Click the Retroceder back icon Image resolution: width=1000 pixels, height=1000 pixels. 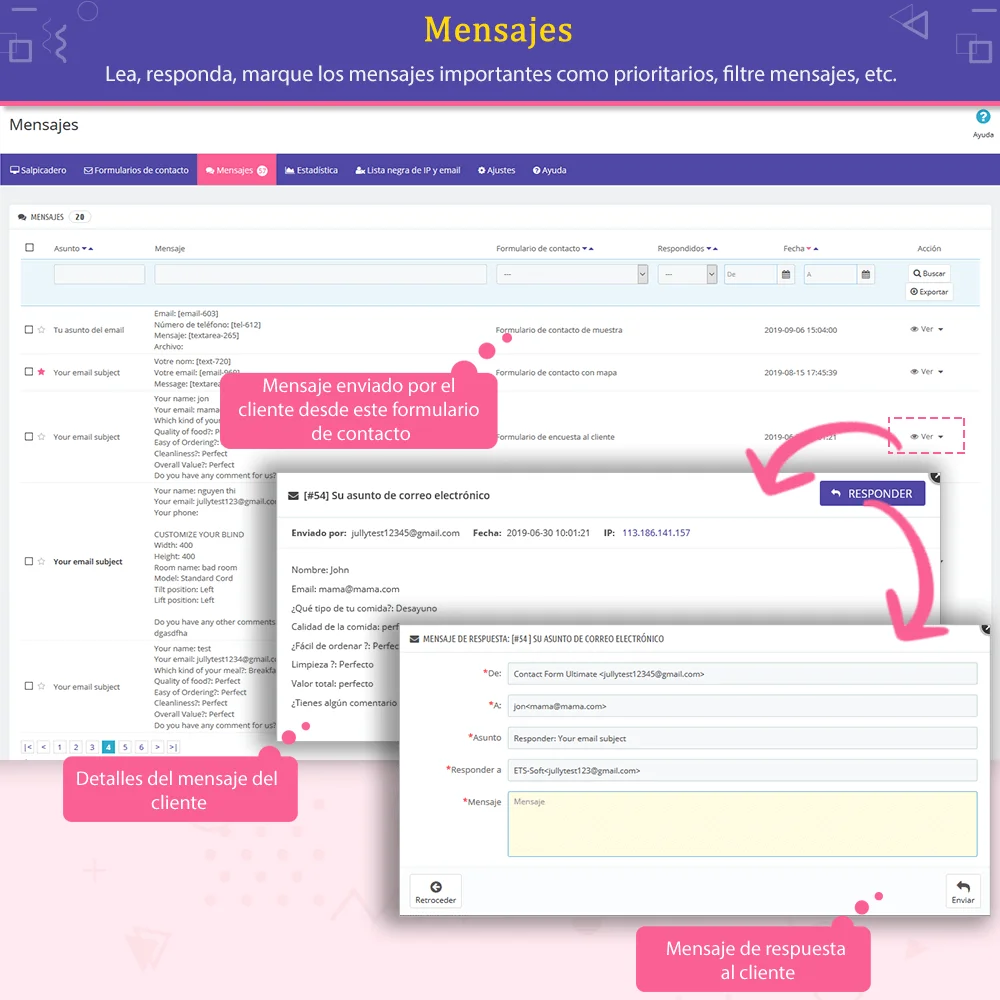click(435, 886)
